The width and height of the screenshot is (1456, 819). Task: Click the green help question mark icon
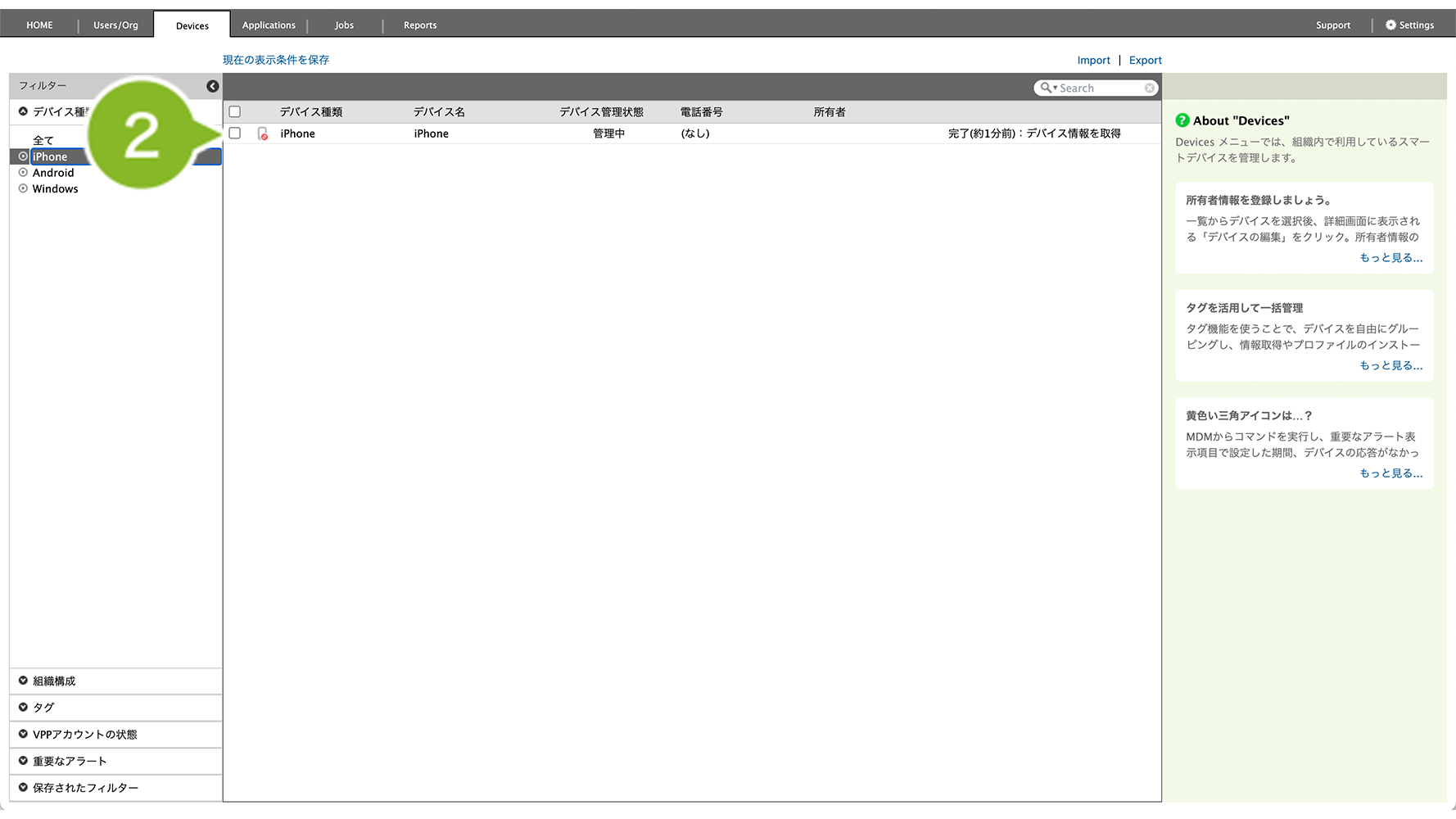coord(1182,120)
